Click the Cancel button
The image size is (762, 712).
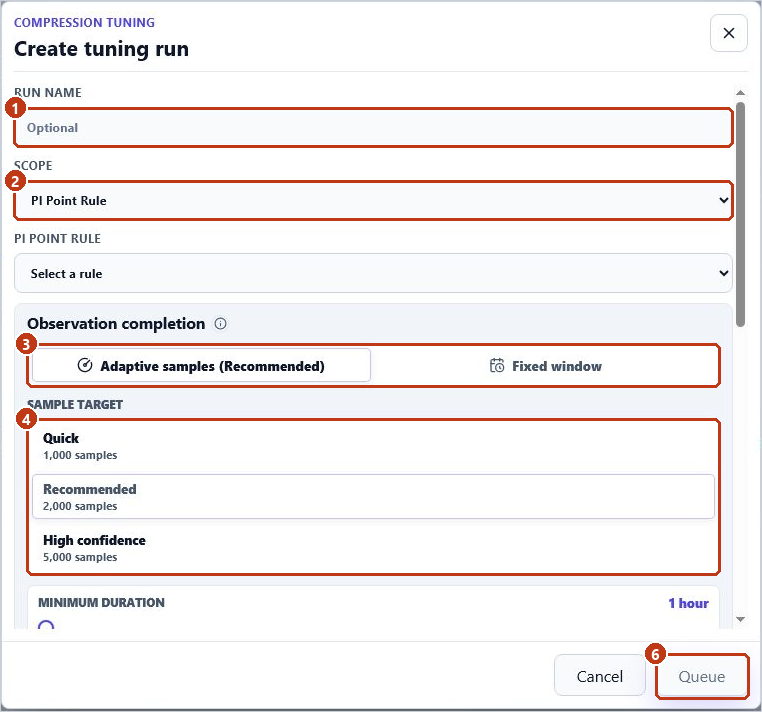pyautogui.click(x=599, y=676)
